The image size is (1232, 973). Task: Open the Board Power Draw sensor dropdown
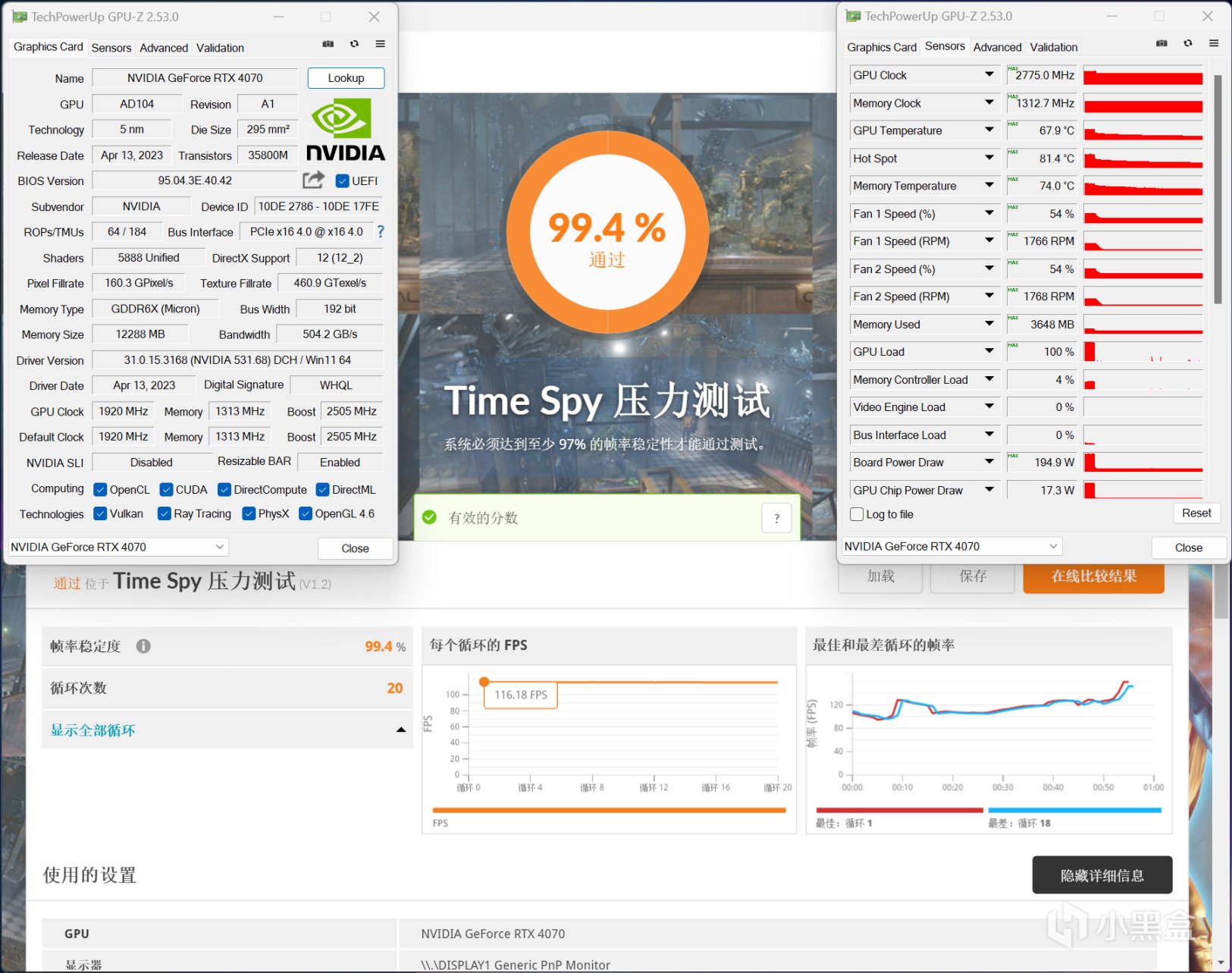tap(989, 463)
